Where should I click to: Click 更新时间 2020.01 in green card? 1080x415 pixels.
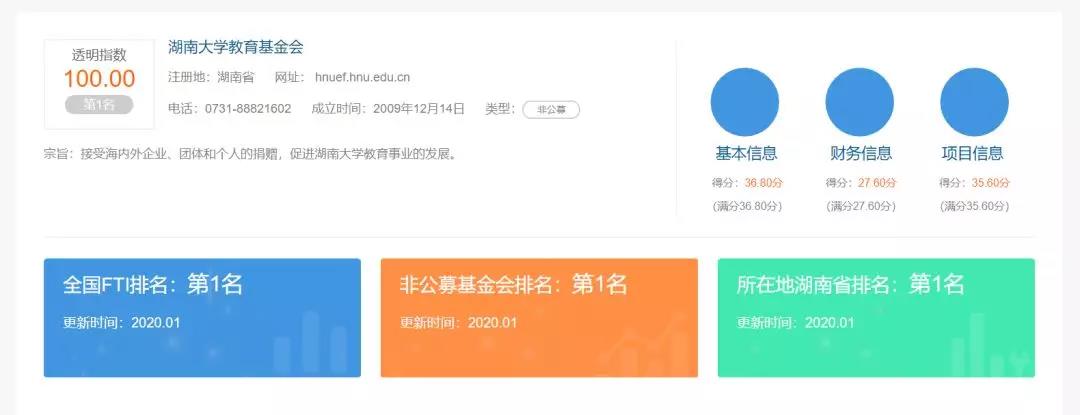(x=796, y=322)
